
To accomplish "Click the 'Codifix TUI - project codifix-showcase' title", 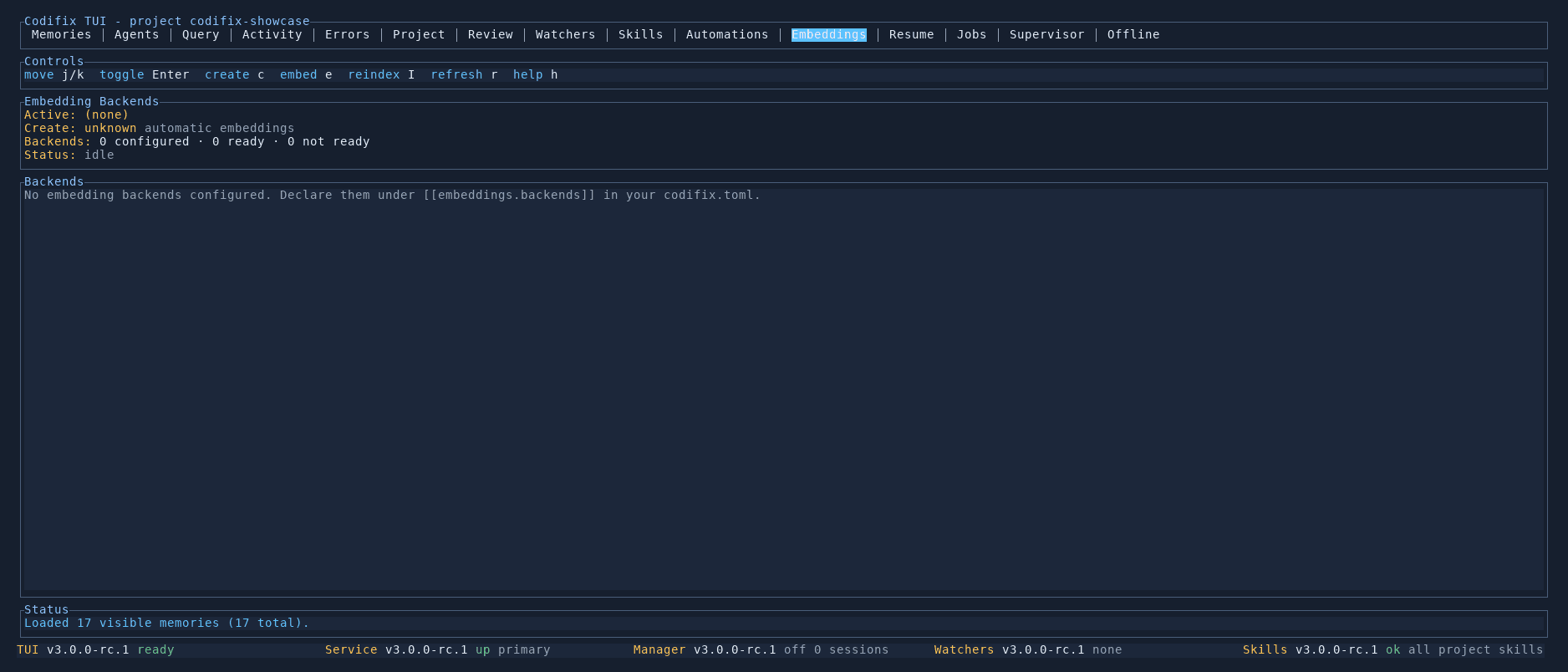I will coord(167,21).
